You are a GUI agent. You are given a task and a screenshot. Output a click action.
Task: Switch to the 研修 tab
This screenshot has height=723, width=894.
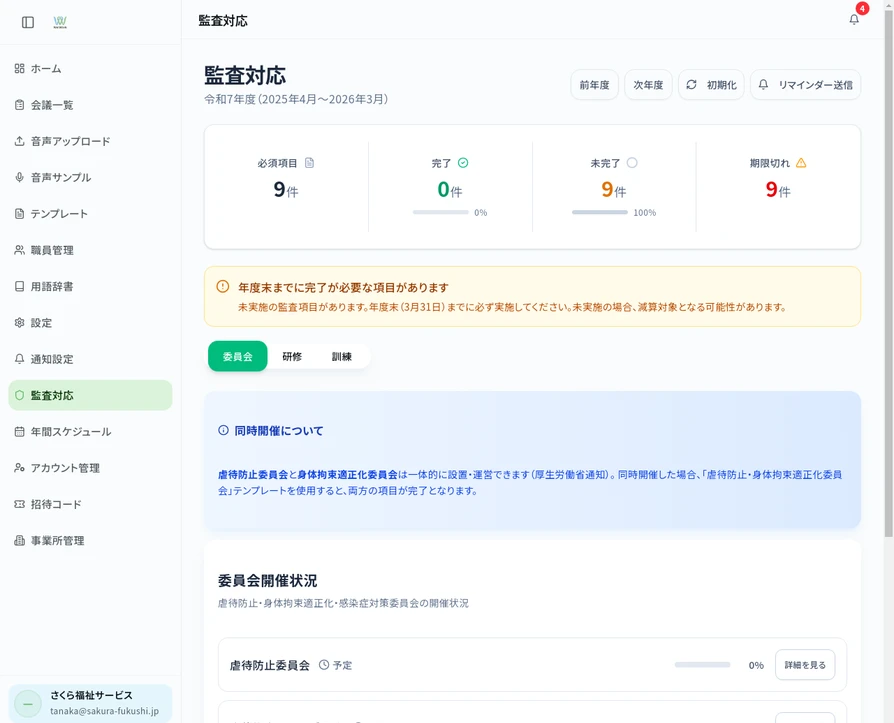point(292,356)
